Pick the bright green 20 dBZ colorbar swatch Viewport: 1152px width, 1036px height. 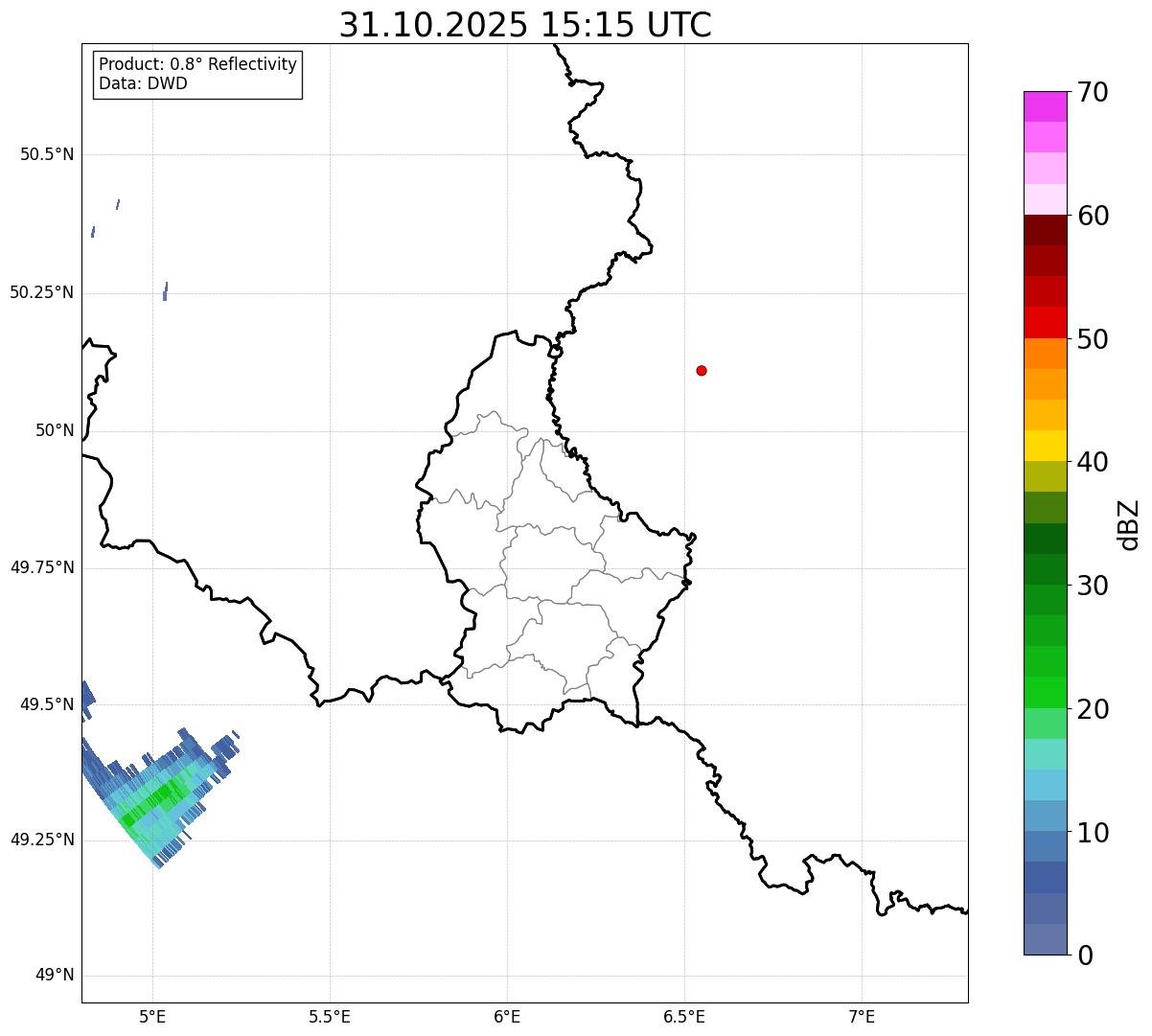click(x=1045, y=692)
